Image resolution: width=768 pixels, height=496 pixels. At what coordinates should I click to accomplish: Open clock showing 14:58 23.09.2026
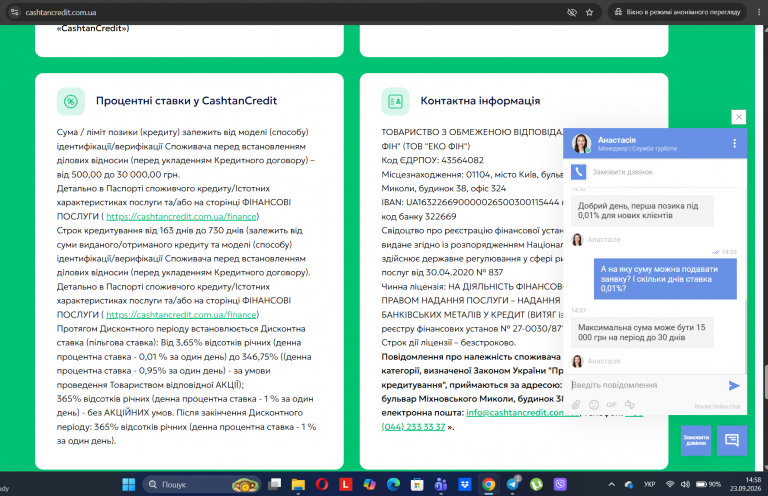(x=745, y=484)
